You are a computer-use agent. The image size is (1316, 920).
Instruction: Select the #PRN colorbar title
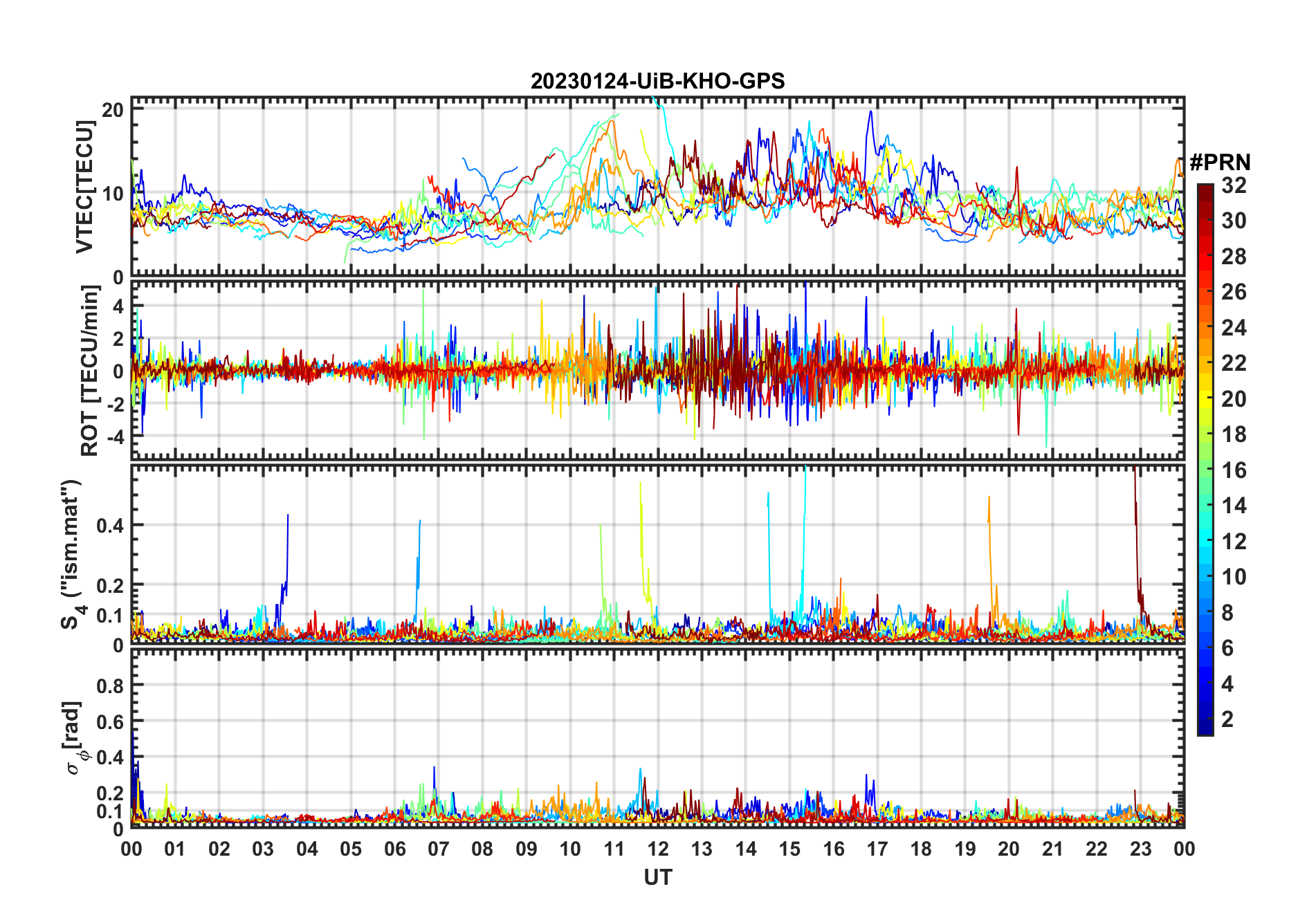click(1220, 163)
